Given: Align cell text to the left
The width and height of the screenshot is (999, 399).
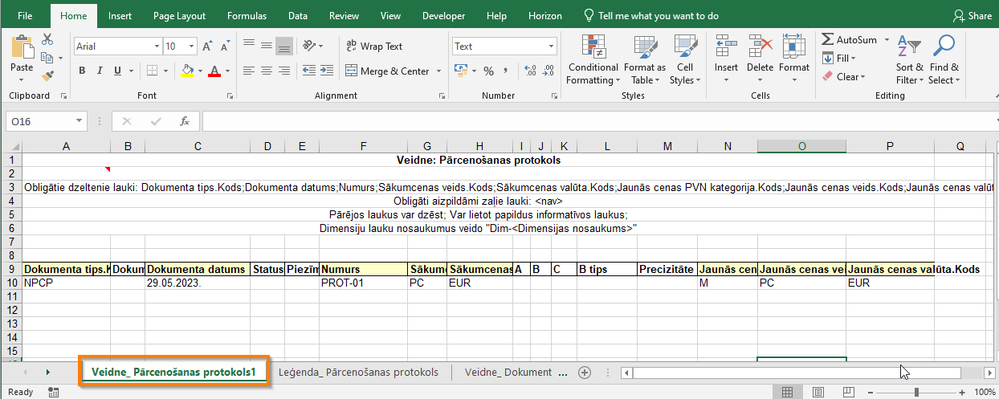Looking at the screenshot, I should click(x=249, y=71).
